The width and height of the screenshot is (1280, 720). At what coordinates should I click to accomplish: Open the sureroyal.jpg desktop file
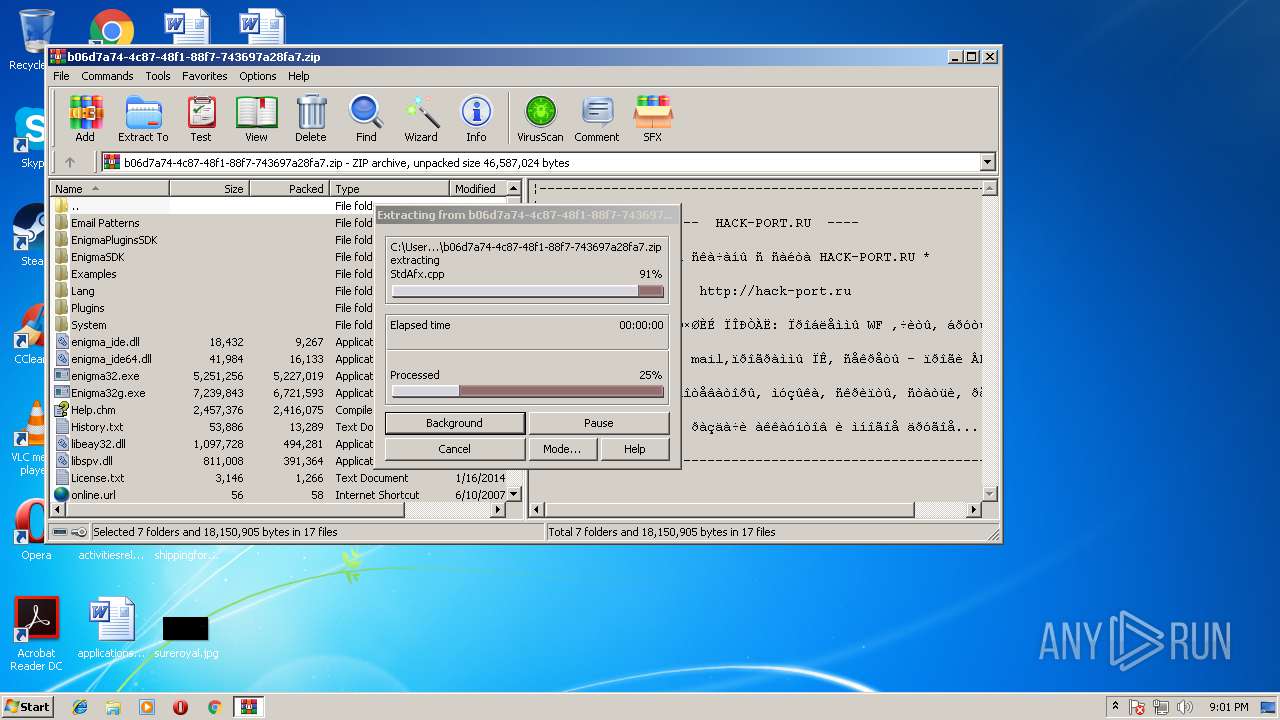186,637
